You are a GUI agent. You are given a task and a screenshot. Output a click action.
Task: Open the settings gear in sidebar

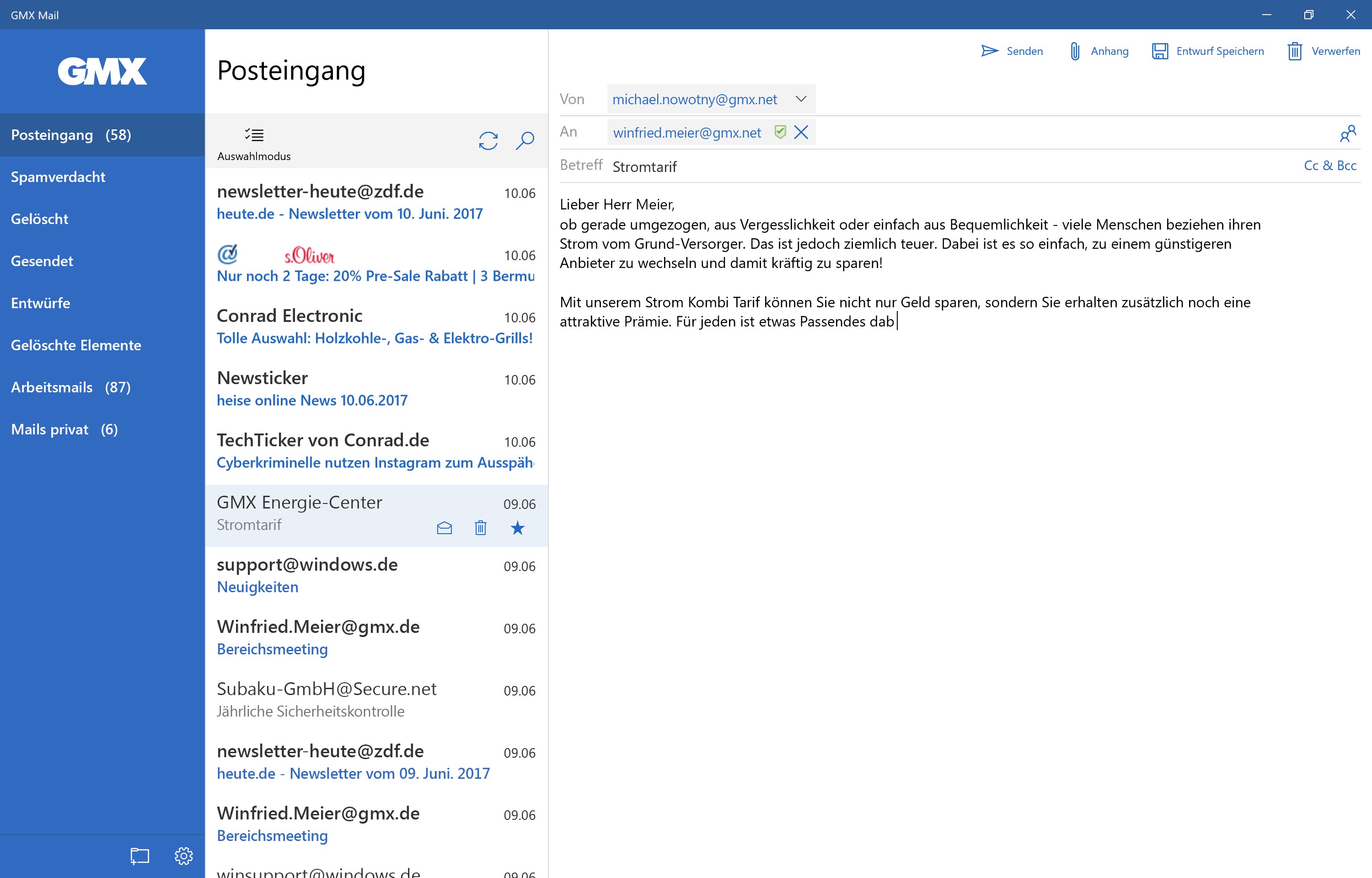click(x=183, y=855)
